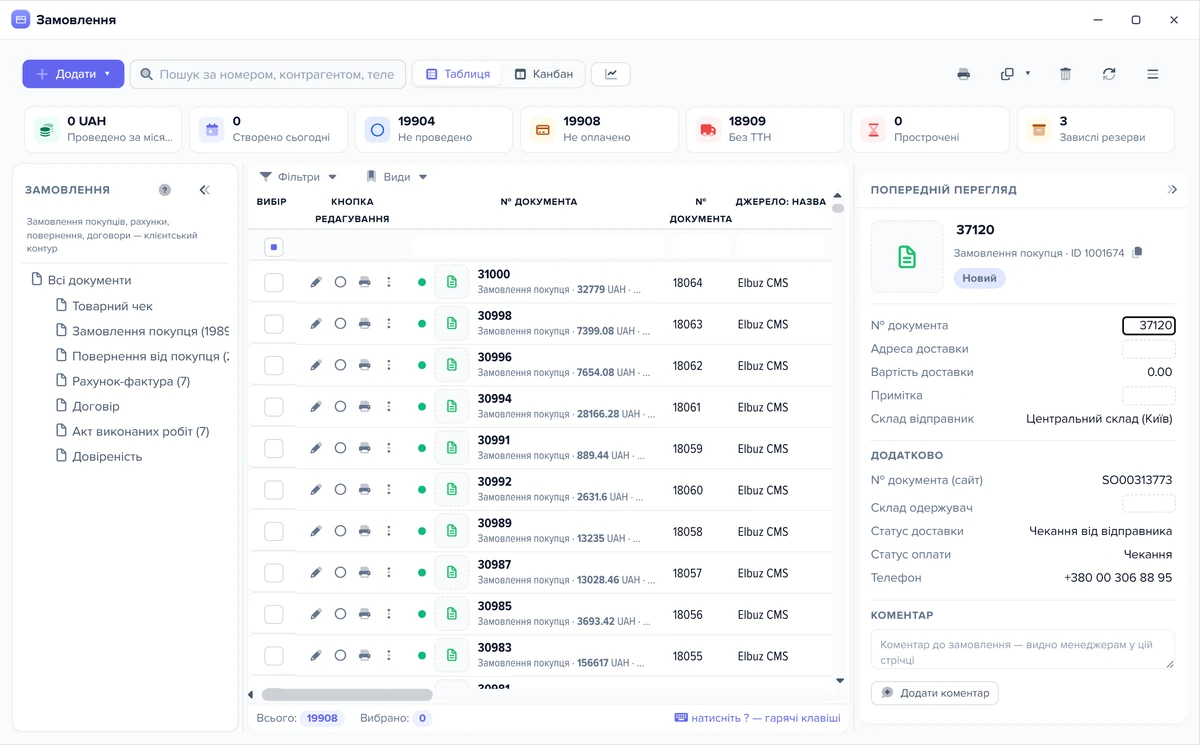This screenshot has height=745, width=1200.
Task: Switch to the Таблиця view tab
Action: (x=458, y=74)
